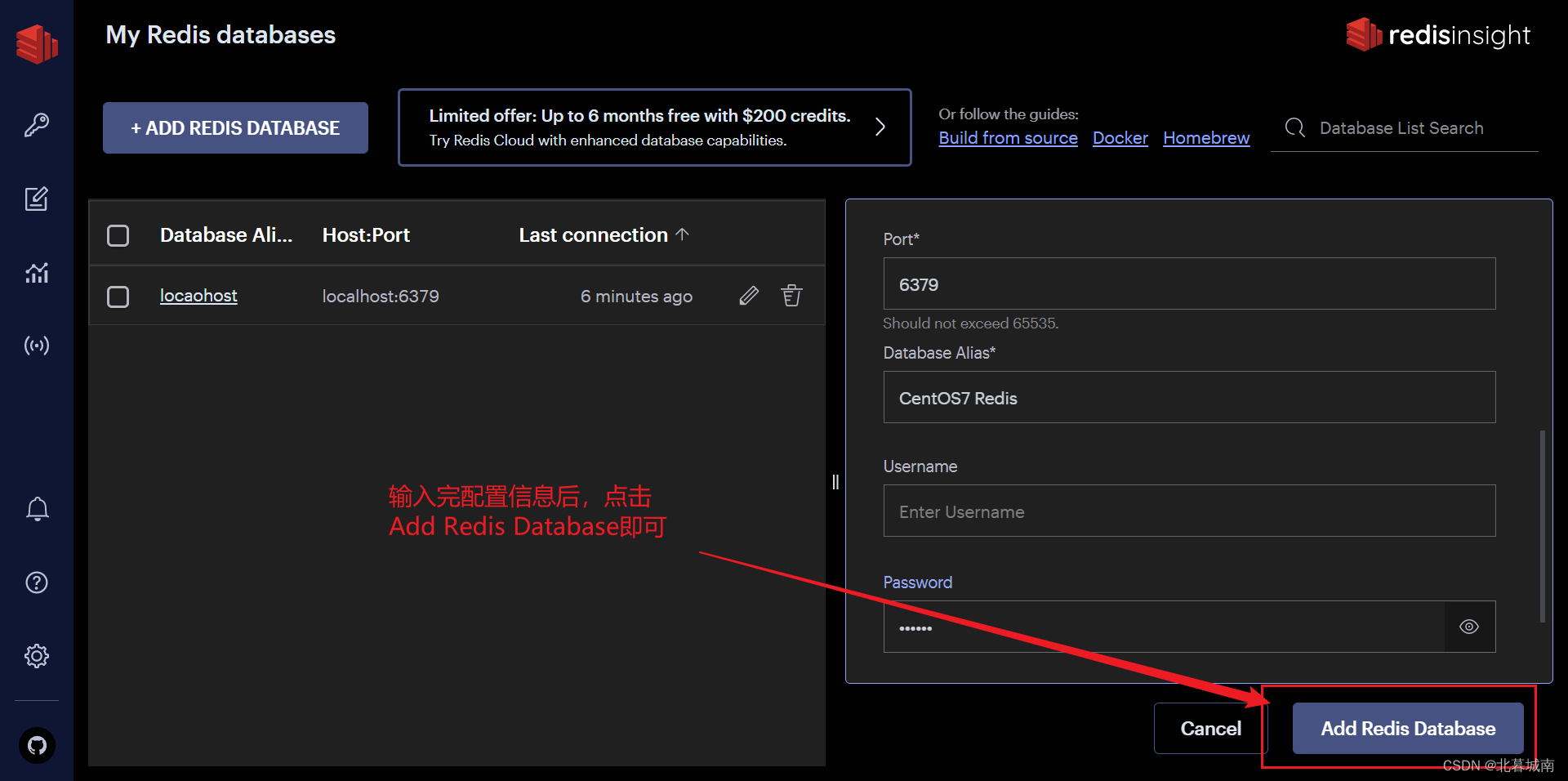This screenshot has width=1568, height=781.
Task: Open the help question mark icon
Action: click(37, 582)
